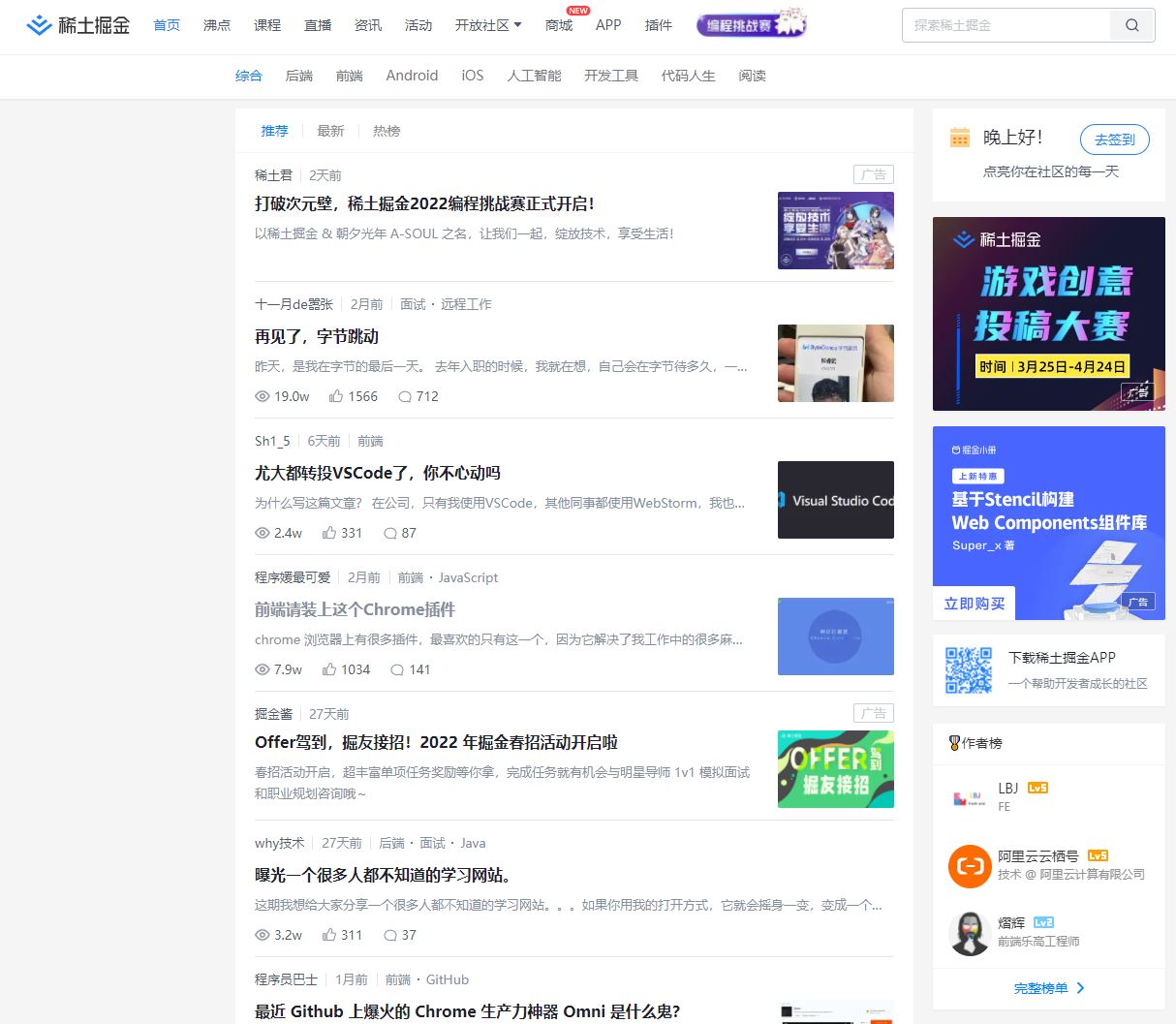This screenshot has height=1024, width=1176.
Task: Open comments with 37 replies
Action: (399, 935)
